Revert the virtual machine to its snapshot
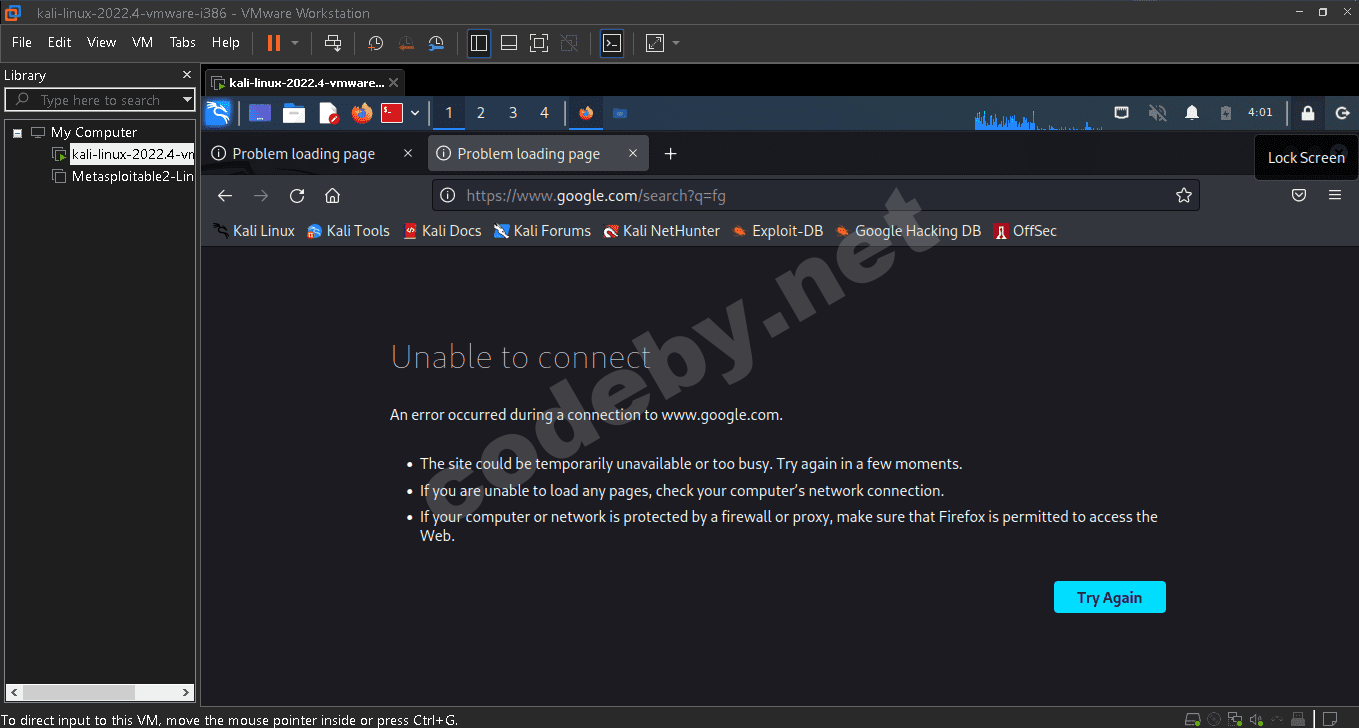Image resolution: width=1359 pixels, height=728 pixels. 406,43
